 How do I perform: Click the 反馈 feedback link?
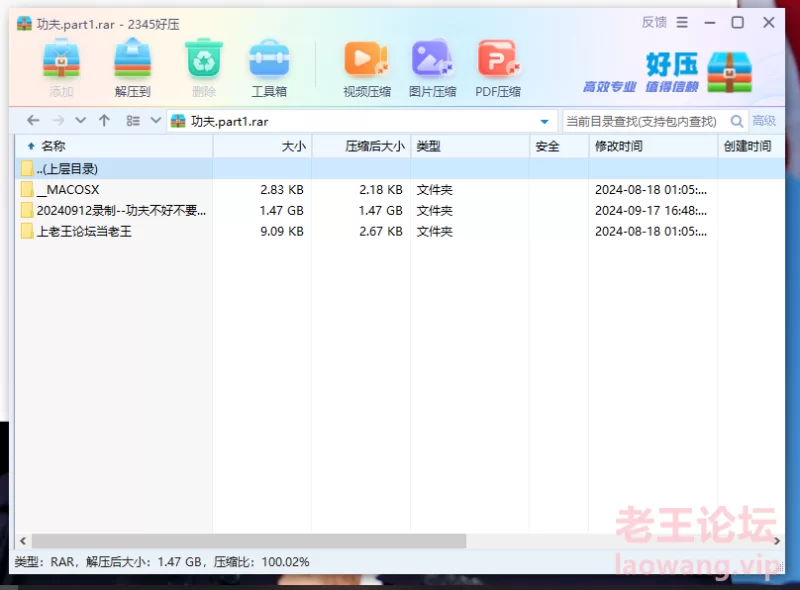coord(654,22)
